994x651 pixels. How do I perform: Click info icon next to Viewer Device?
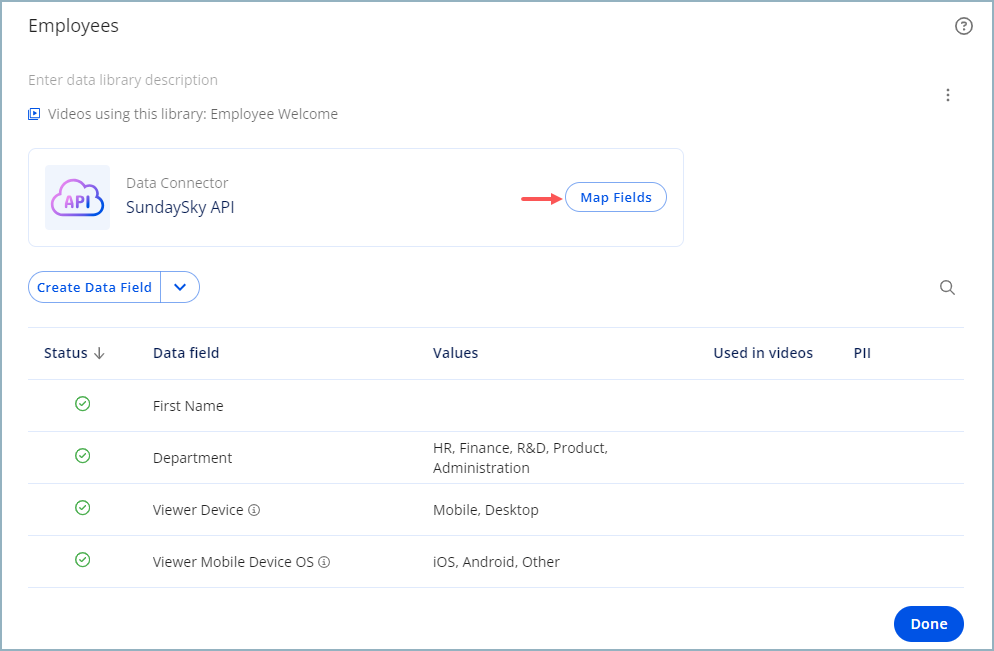[x=254, y=510]
